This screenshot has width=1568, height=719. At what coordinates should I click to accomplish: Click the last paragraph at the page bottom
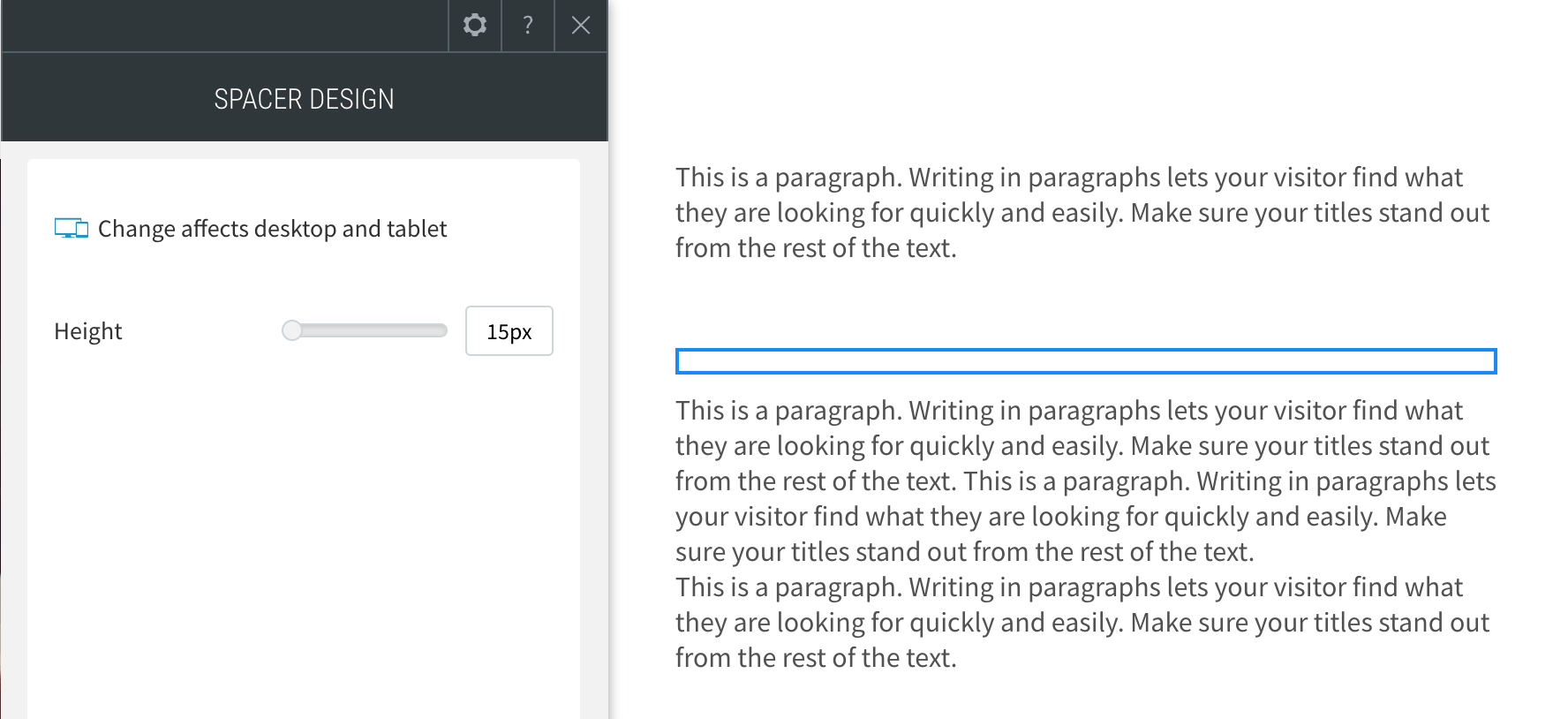pyautogui.click(x=1082, y=623)
